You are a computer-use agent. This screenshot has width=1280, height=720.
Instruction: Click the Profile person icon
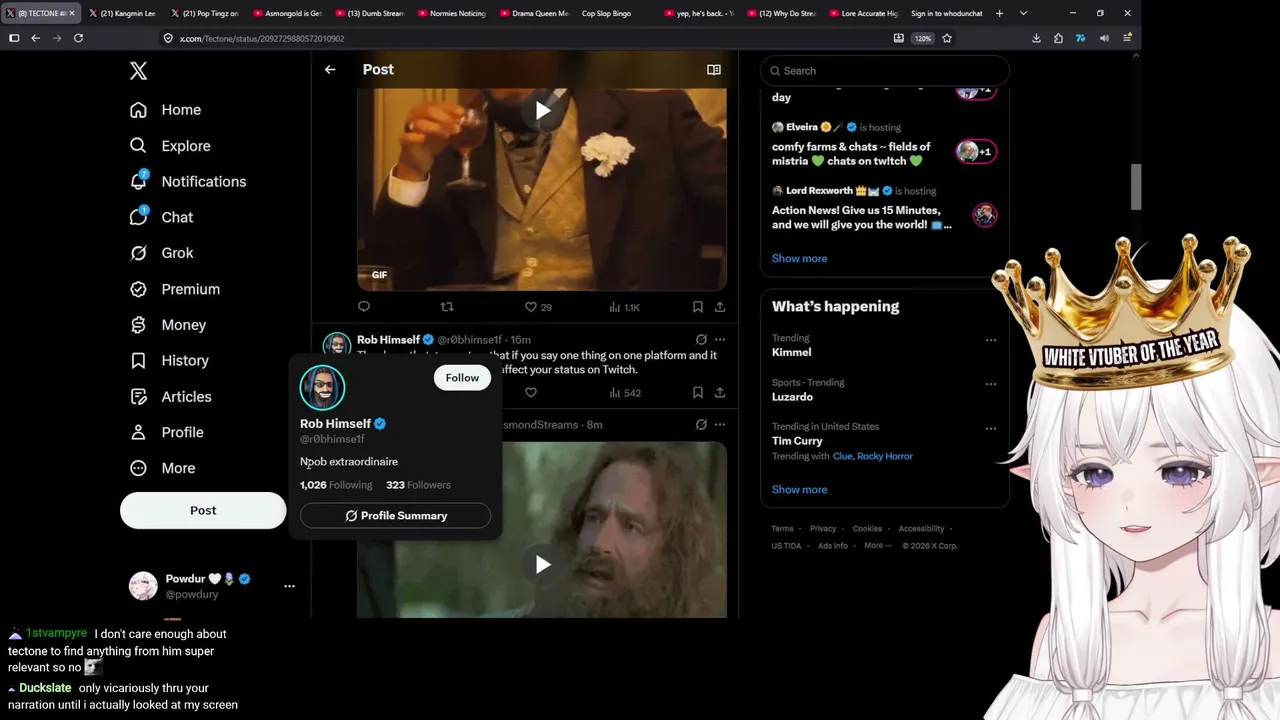pyautogui.click(x=139, y=433)
